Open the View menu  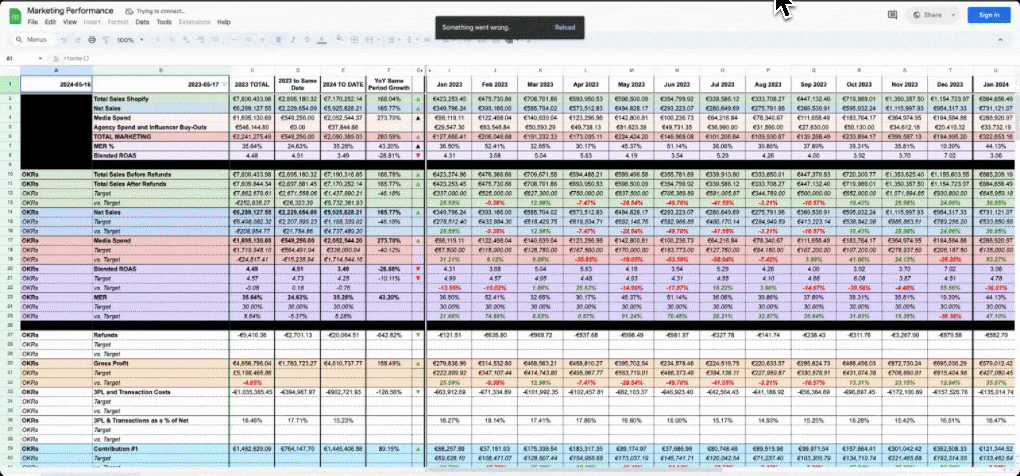70,22
